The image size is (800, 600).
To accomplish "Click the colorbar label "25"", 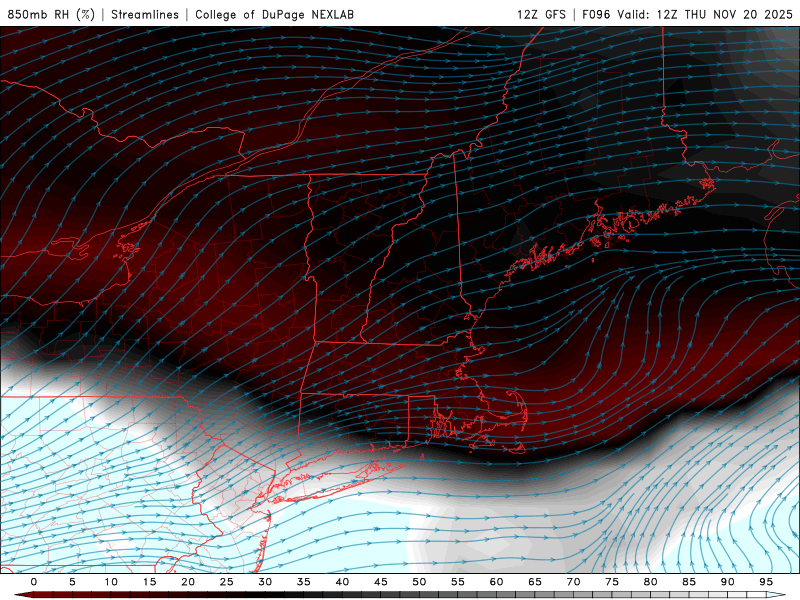I will pyautogui.click(x=227, y=582).
